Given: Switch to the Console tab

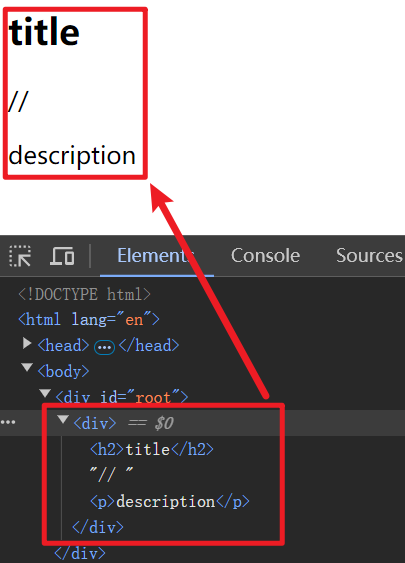Looking at the screenshot, I should pos(265,256).
